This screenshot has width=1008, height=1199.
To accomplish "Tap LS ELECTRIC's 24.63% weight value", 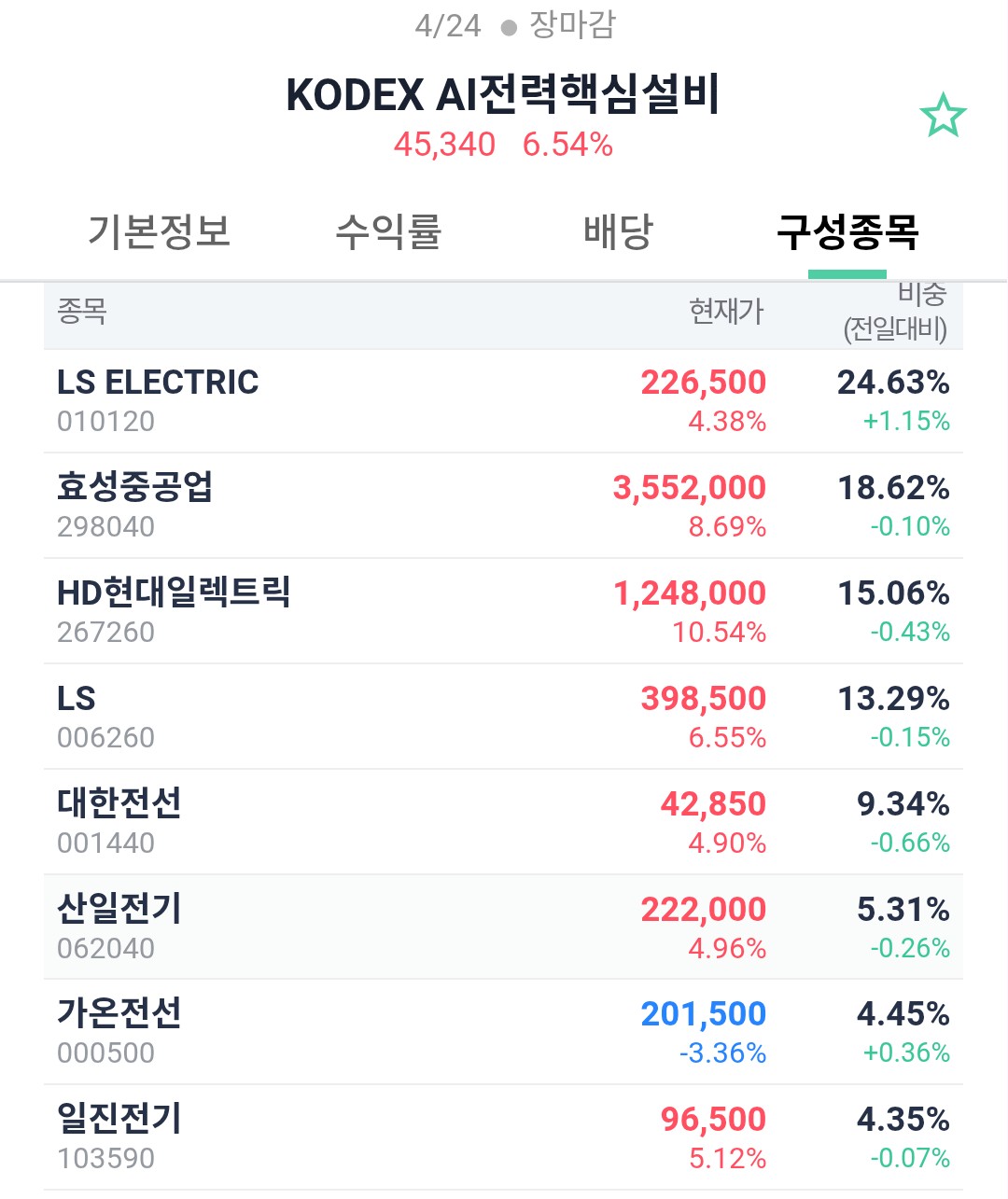I will tap(893, 383).
